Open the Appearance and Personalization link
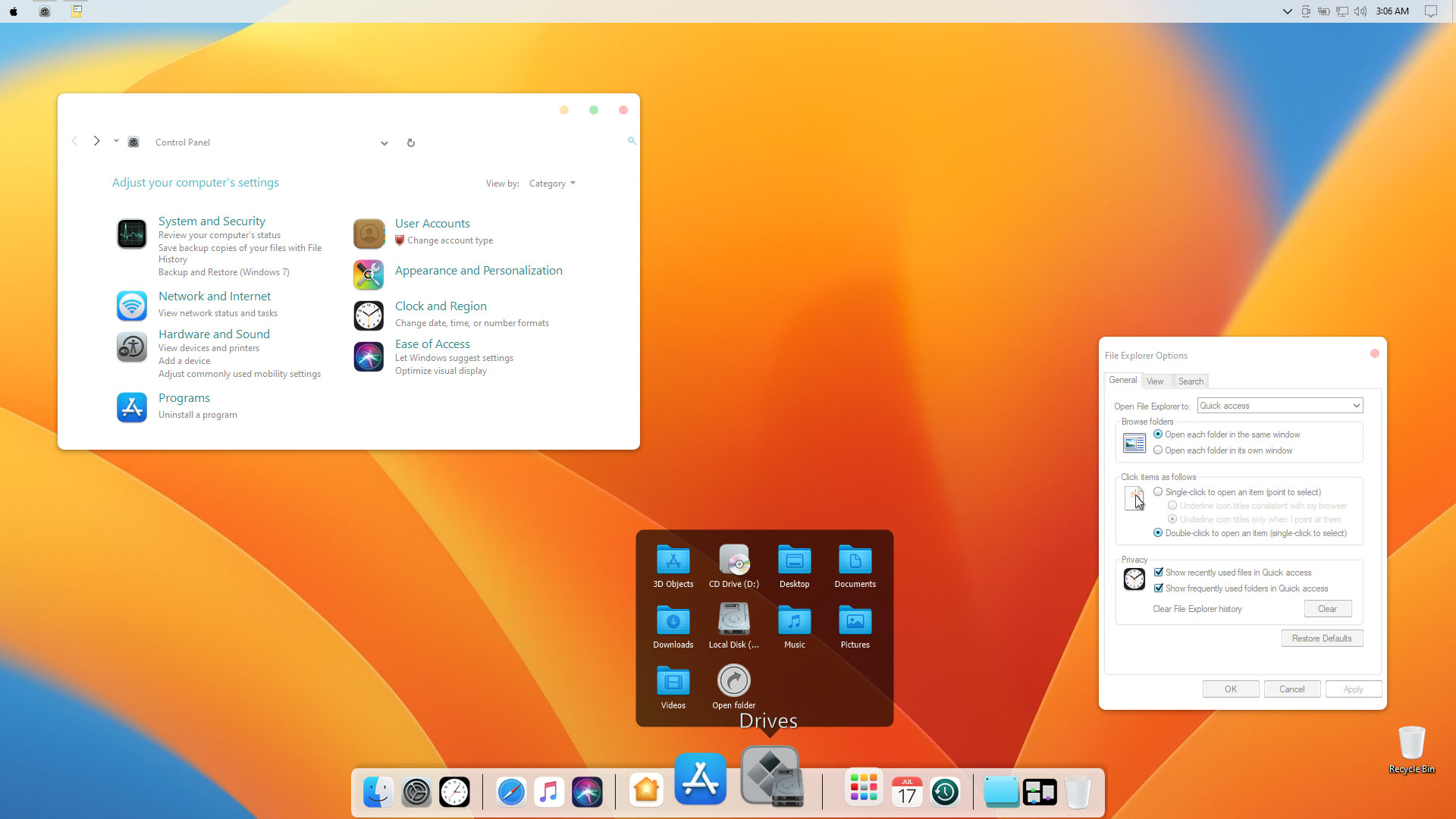This screenshot has width=1456, height=819. [x=479, y=271]
